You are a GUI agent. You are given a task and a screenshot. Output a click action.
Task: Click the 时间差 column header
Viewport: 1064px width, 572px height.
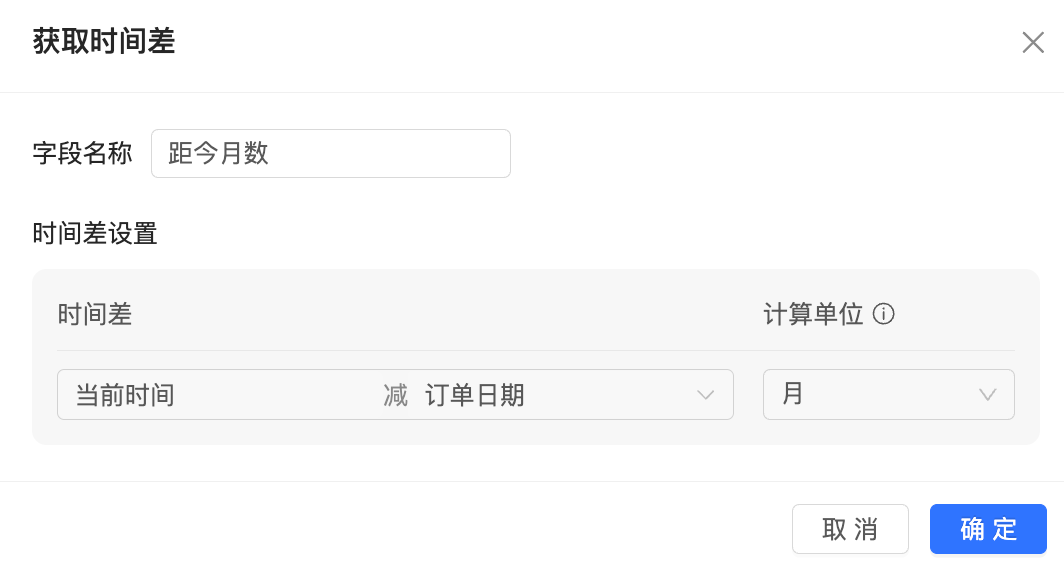click(x=95, y=315)
